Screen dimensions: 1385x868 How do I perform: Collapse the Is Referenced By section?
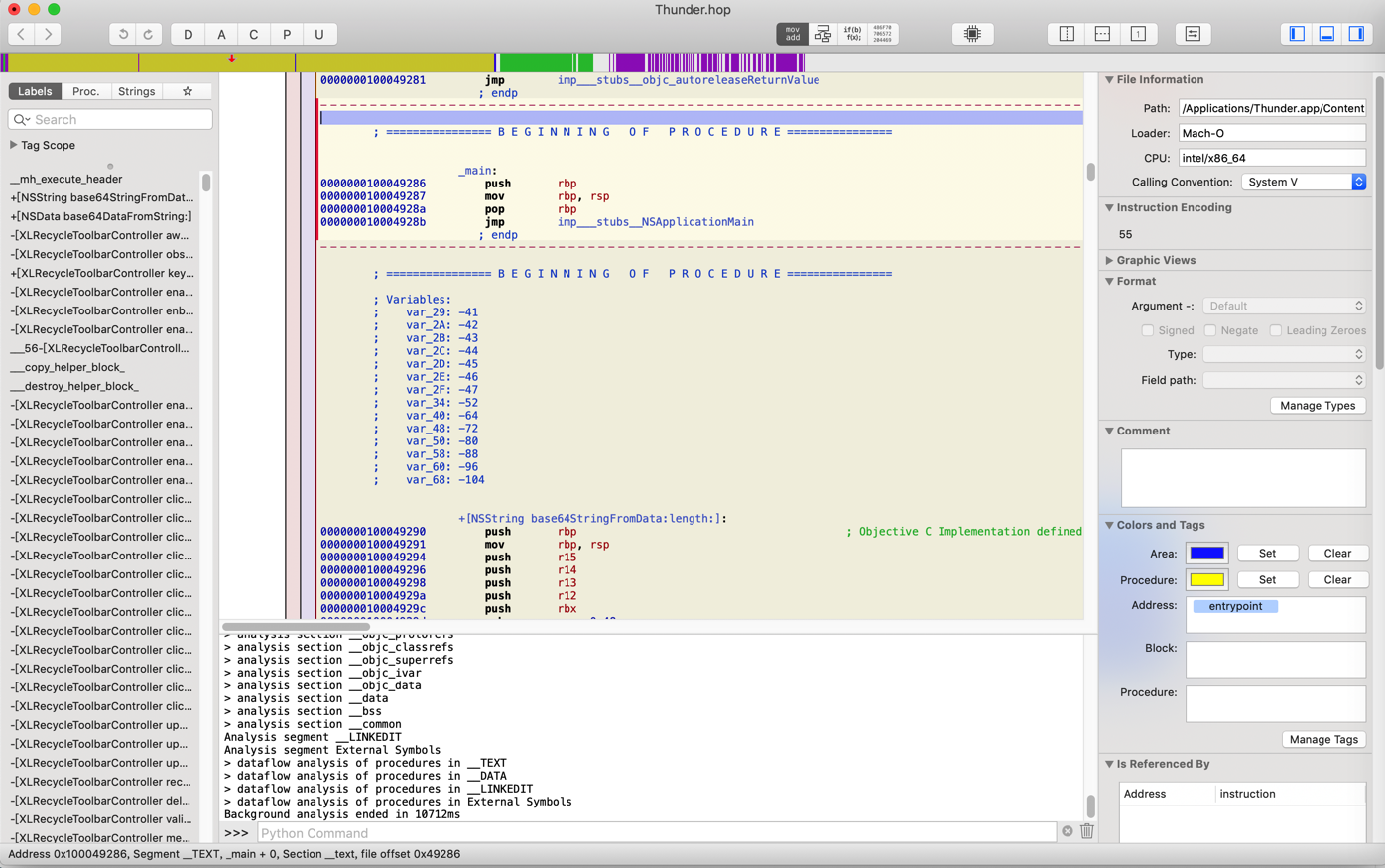pos(1109,764)
